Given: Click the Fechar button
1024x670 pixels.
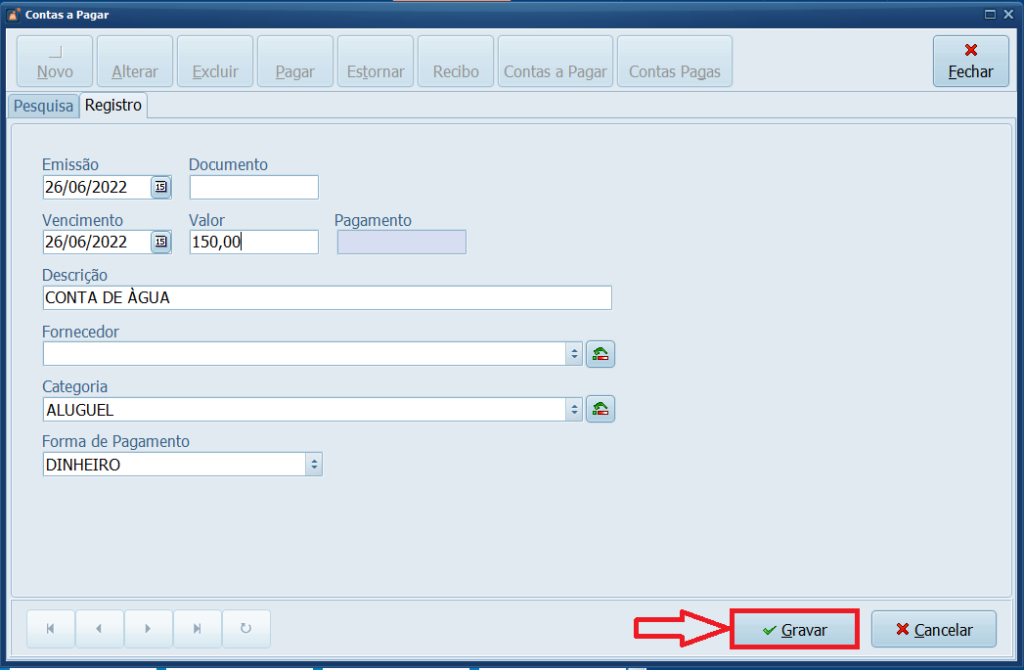Looking at the screenshot, I should coord(970,61).
